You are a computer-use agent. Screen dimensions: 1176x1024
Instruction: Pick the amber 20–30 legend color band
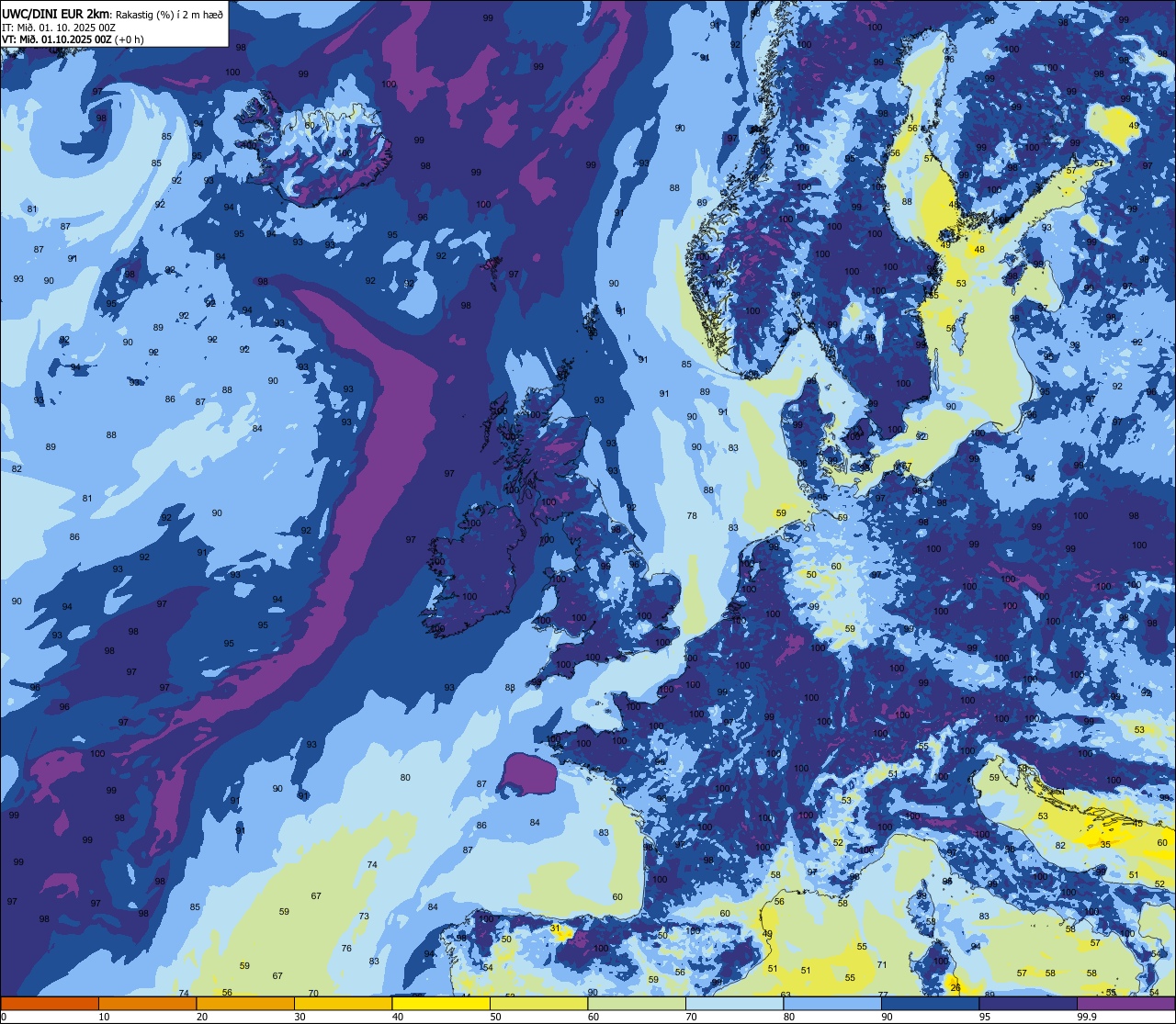pyautogui.click(x=245, y=1003)
